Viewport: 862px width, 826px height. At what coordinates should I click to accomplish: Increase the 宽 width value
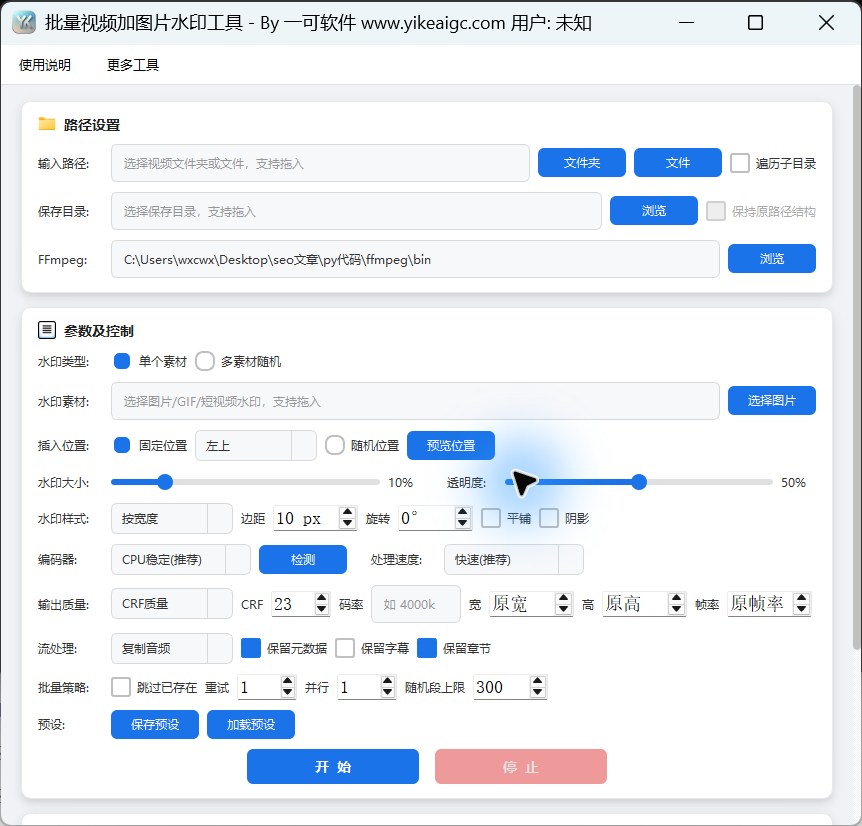(563, 598)
